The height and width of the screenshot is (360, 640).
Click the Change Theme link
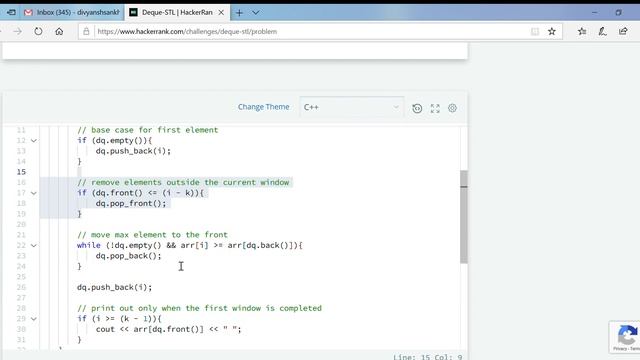[x=263, y=107]
